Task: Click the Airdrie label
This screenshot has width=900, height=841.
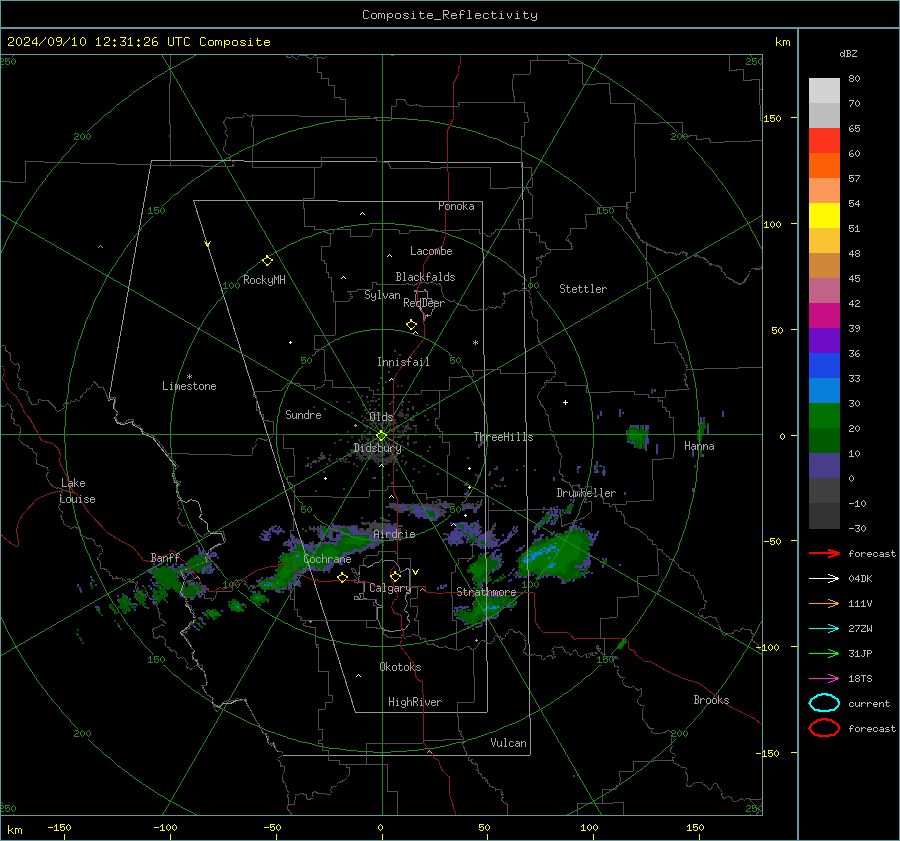Action: (394, 534)
